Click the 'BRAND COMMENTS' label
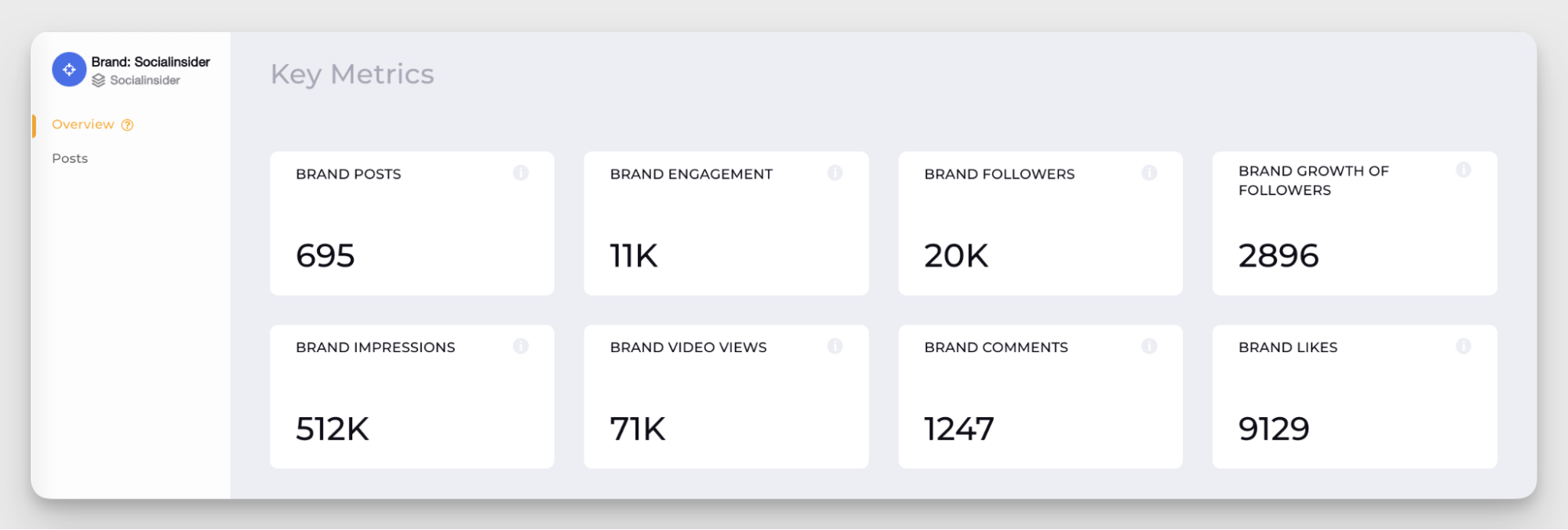Screen dimensions: 1568x530 click(996, 347)
